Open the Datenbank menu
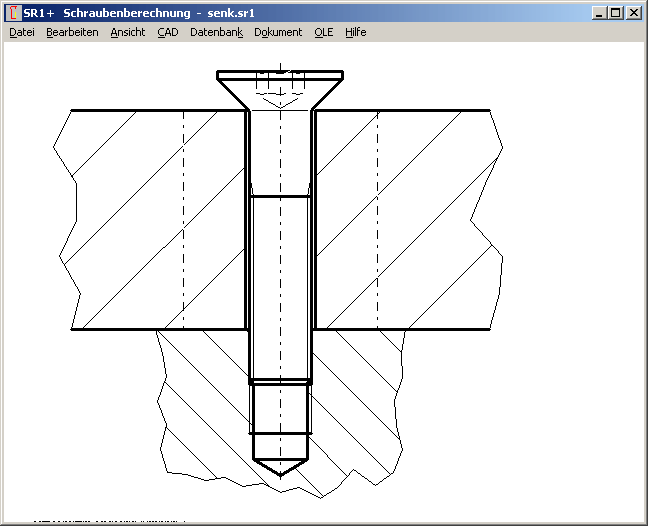The height and width of the screenshot is (526, 648). (x=216, y=32)
